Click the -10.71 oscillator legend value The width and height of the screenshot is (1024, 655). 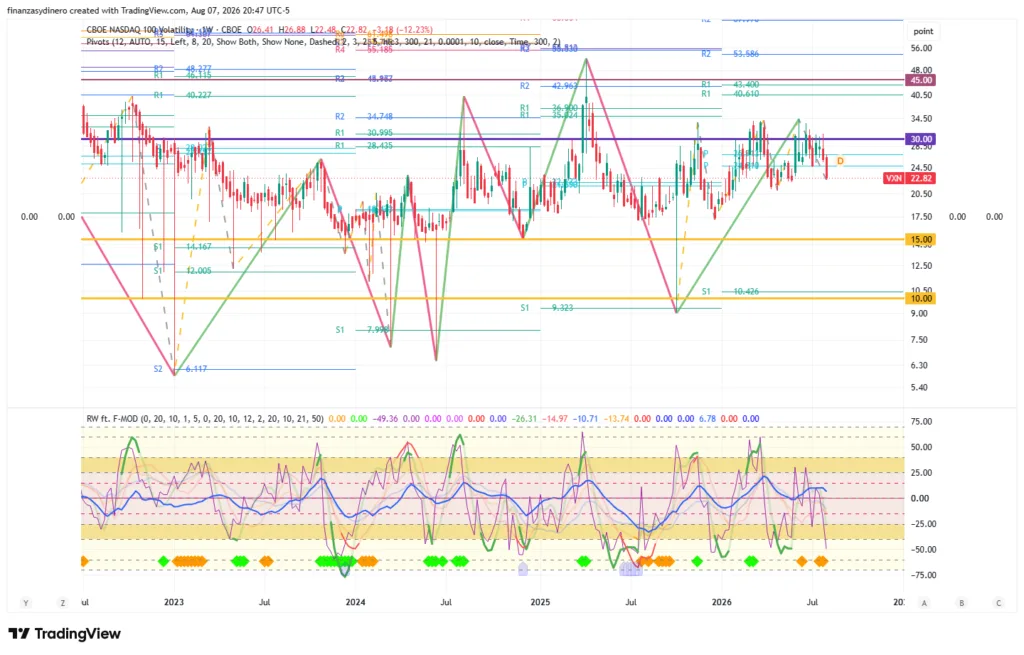point(588,419)
